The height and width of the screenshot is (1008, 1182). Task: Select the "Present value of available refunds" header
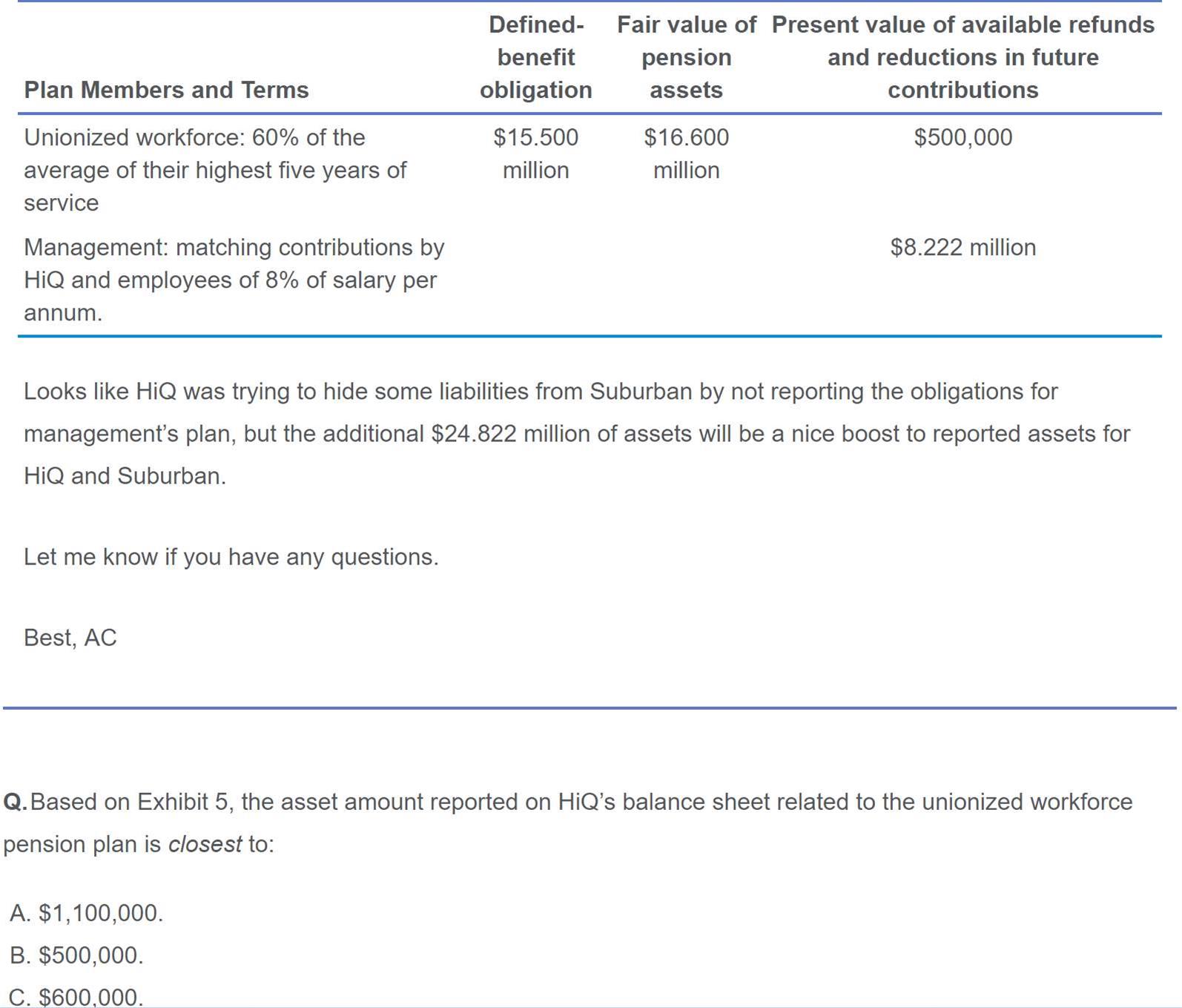point(963,57)
